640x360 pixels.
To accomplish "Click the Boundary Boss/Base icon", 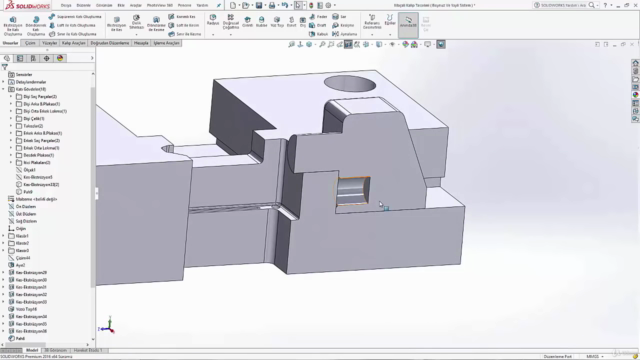I will click(x=52, y=34).
